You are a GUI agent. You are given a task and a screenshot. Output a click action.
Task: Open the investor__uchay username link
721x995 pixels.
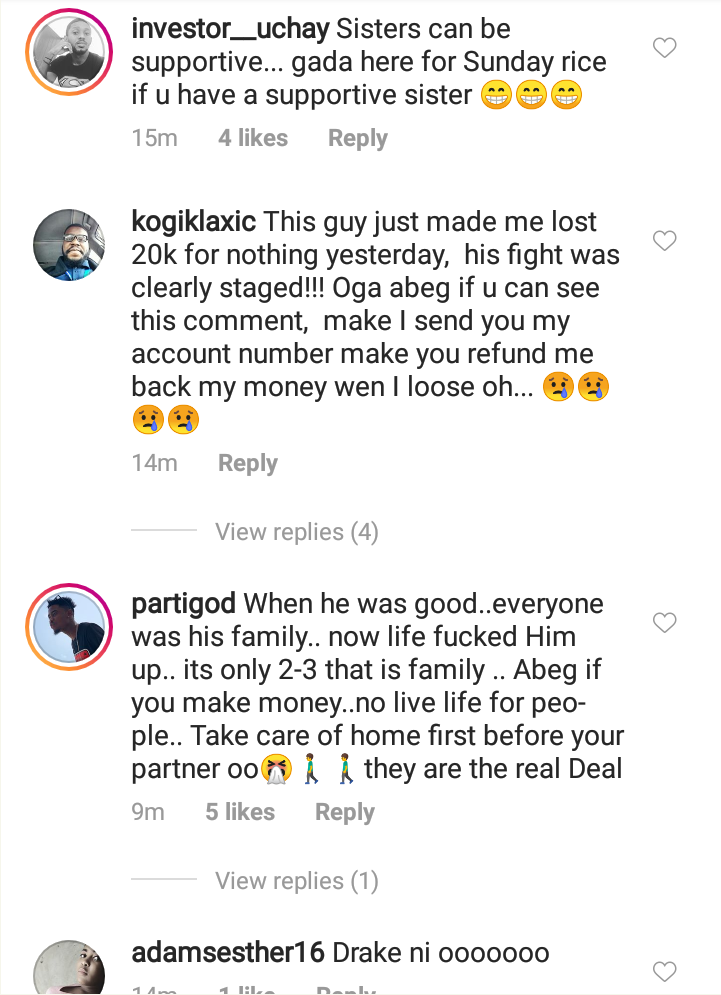click(229, 29)
